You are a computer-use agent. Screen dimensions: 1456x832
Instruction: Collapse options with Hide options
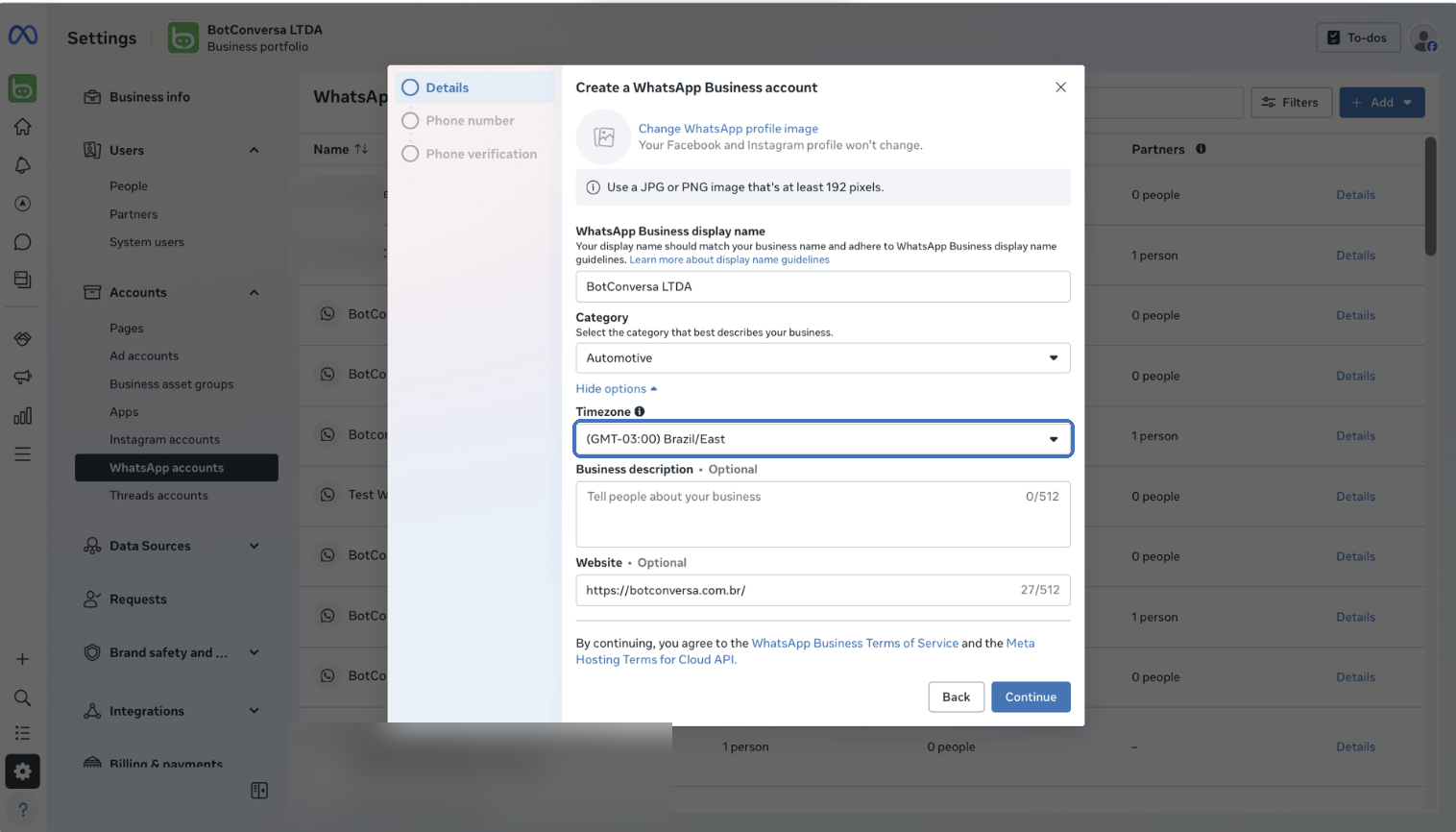[x=617, y=389]
